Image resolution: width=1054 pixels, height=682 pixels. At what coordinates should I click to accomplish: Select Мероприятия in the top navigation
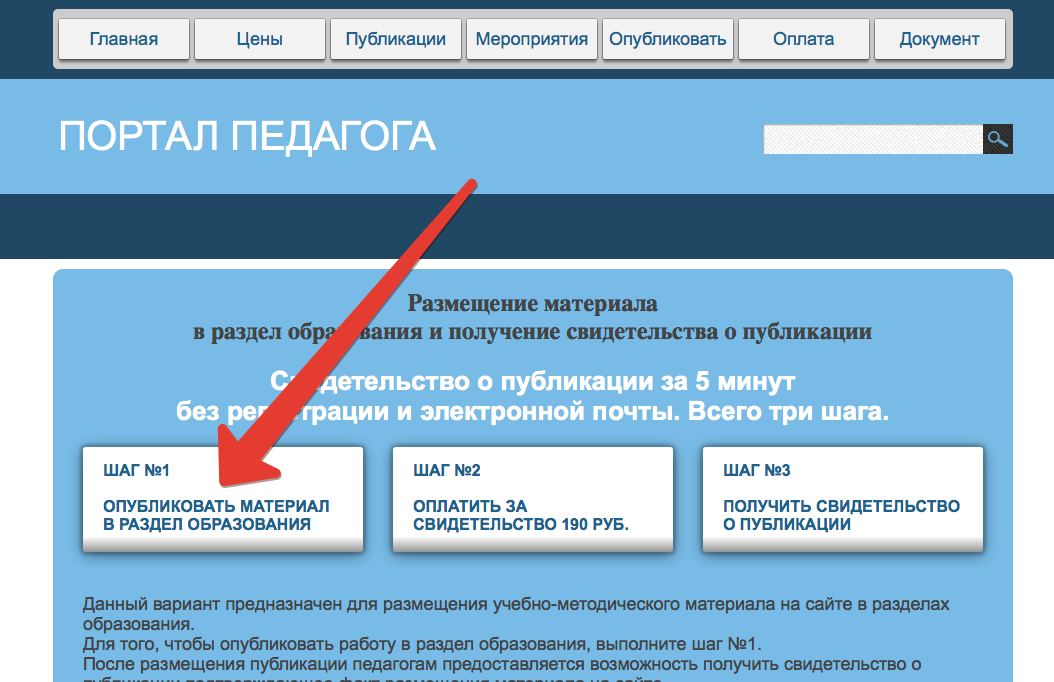click(x=532, y=39)
